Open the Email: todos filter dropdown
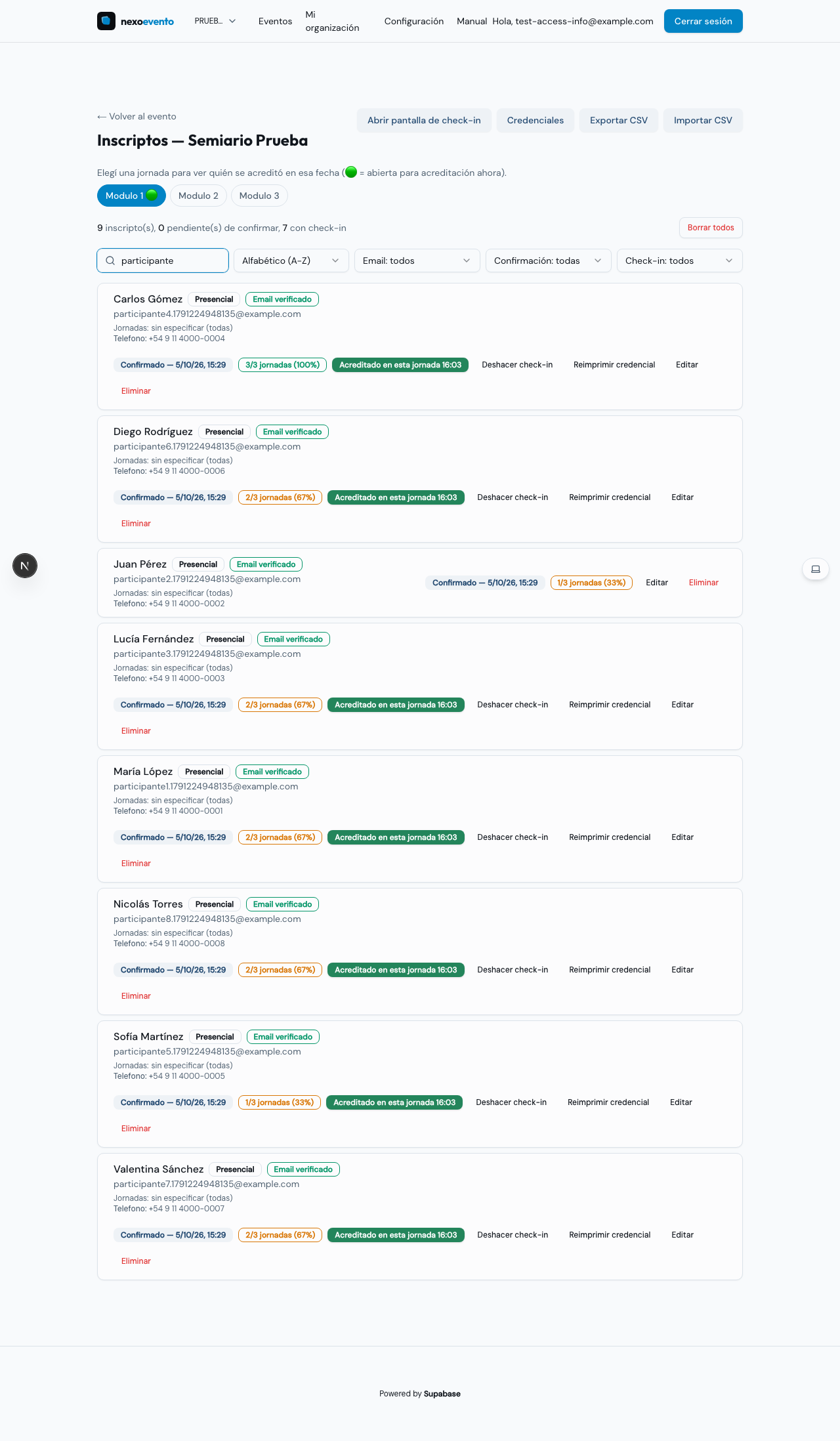The height and width of the screenshot is (1441, 840). [x=417, y=261]
